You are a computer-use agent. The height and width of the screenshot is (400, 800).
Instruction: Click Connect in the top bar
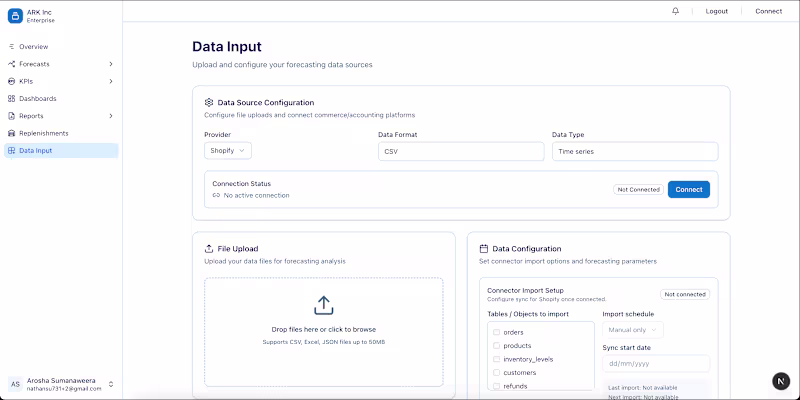(x=768, y=11)
